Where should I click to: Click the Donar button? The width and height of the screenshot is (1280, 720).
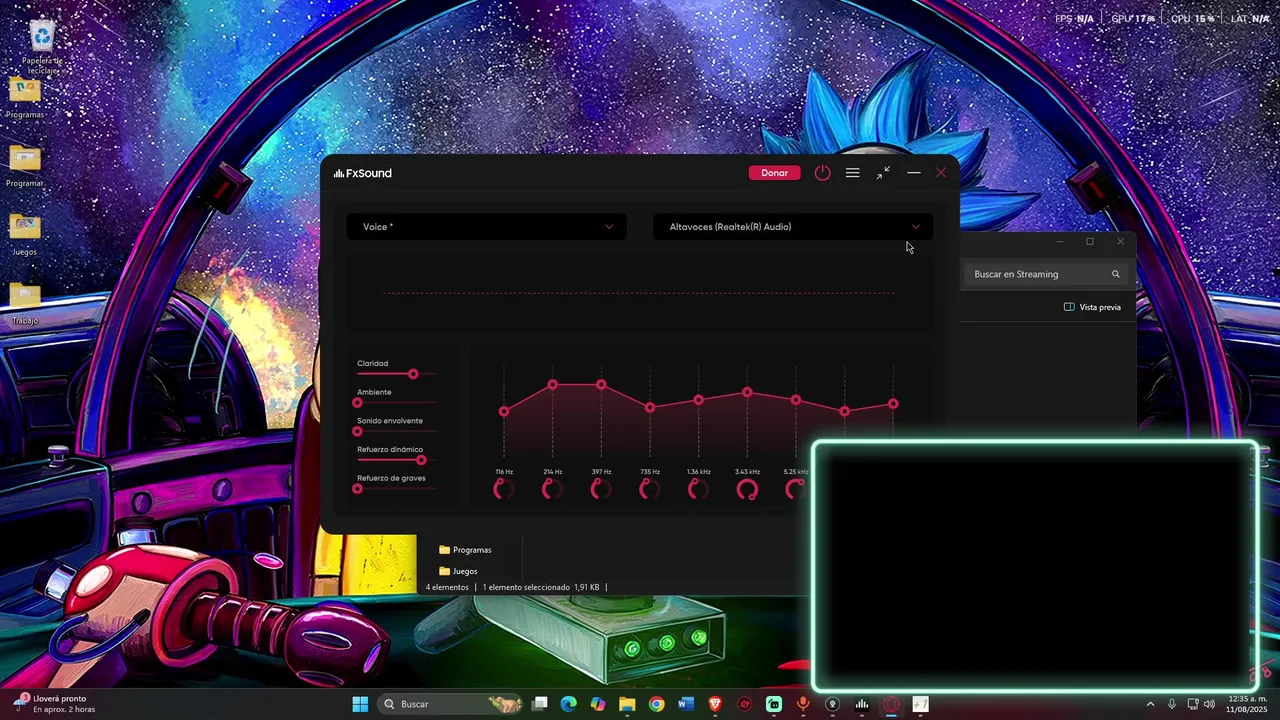(775, 173)
